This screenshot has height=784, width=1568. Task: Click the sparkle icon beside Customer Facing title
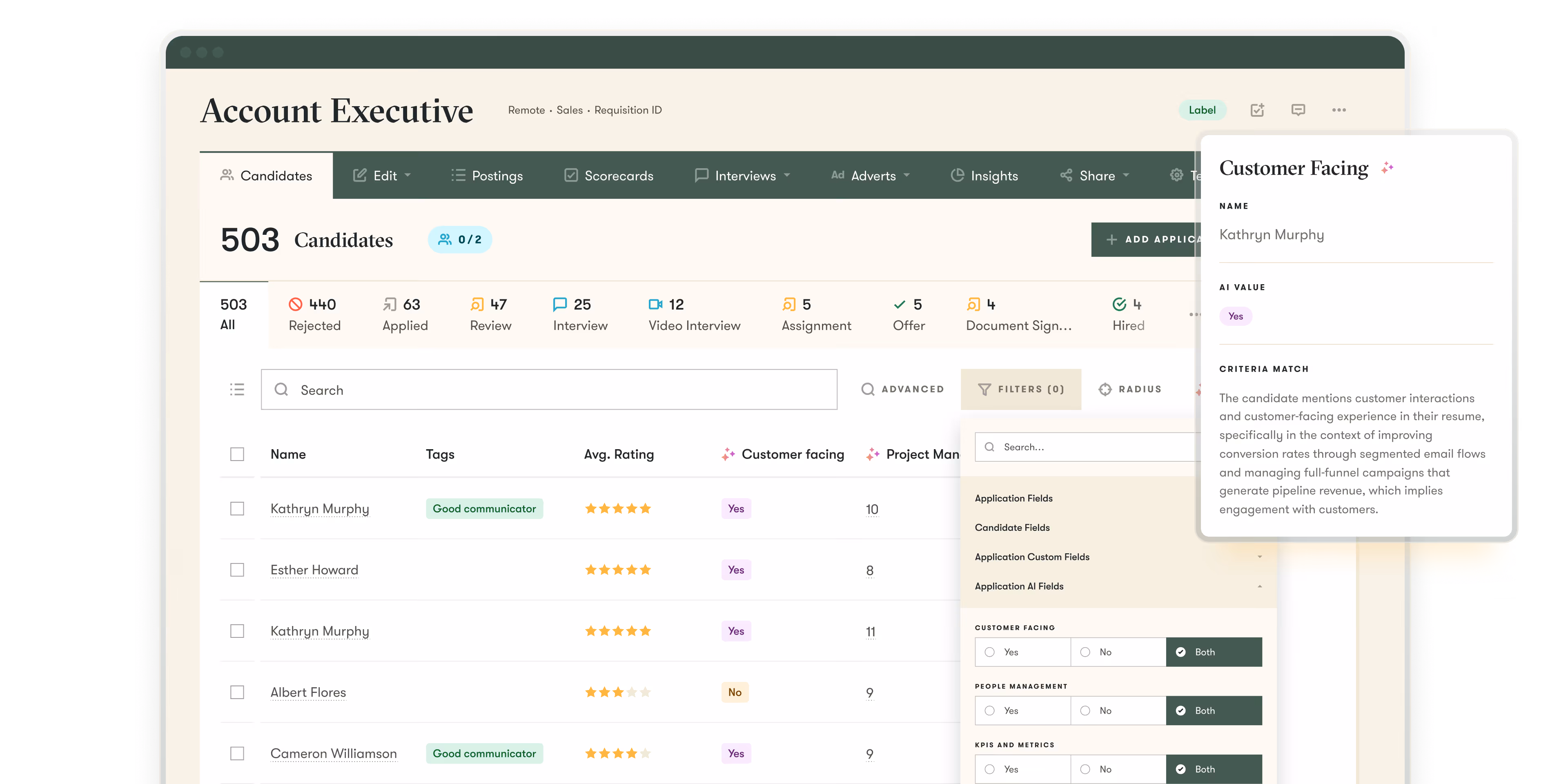pyautogui.click(x=1387, y=167)
